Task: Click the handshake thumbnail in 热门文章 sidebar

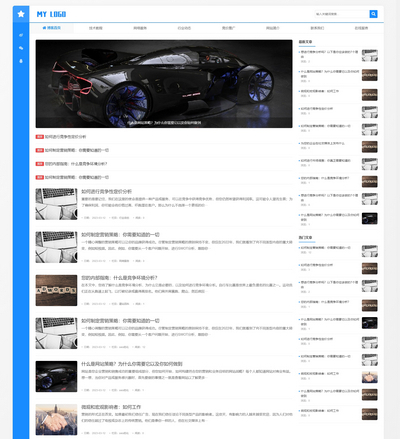Action: [x=370, y=377]
